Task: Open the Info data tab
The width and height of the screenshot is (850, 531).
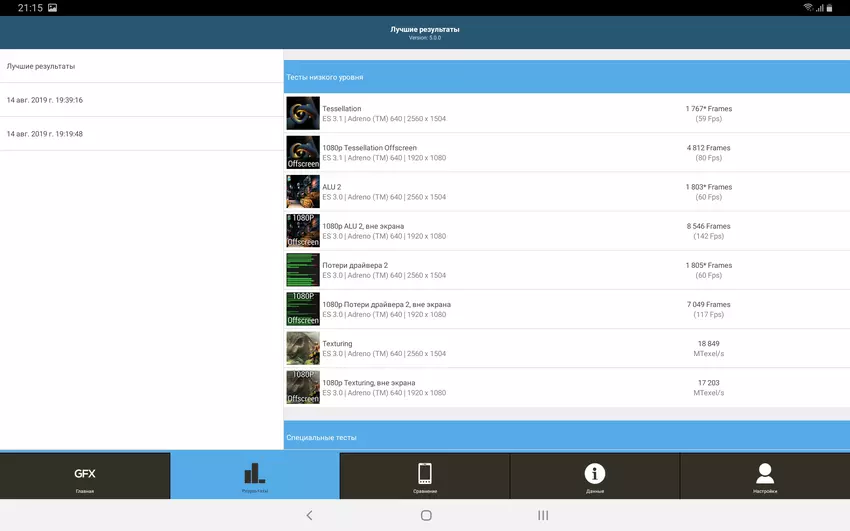Action: (x=594, y=476)
